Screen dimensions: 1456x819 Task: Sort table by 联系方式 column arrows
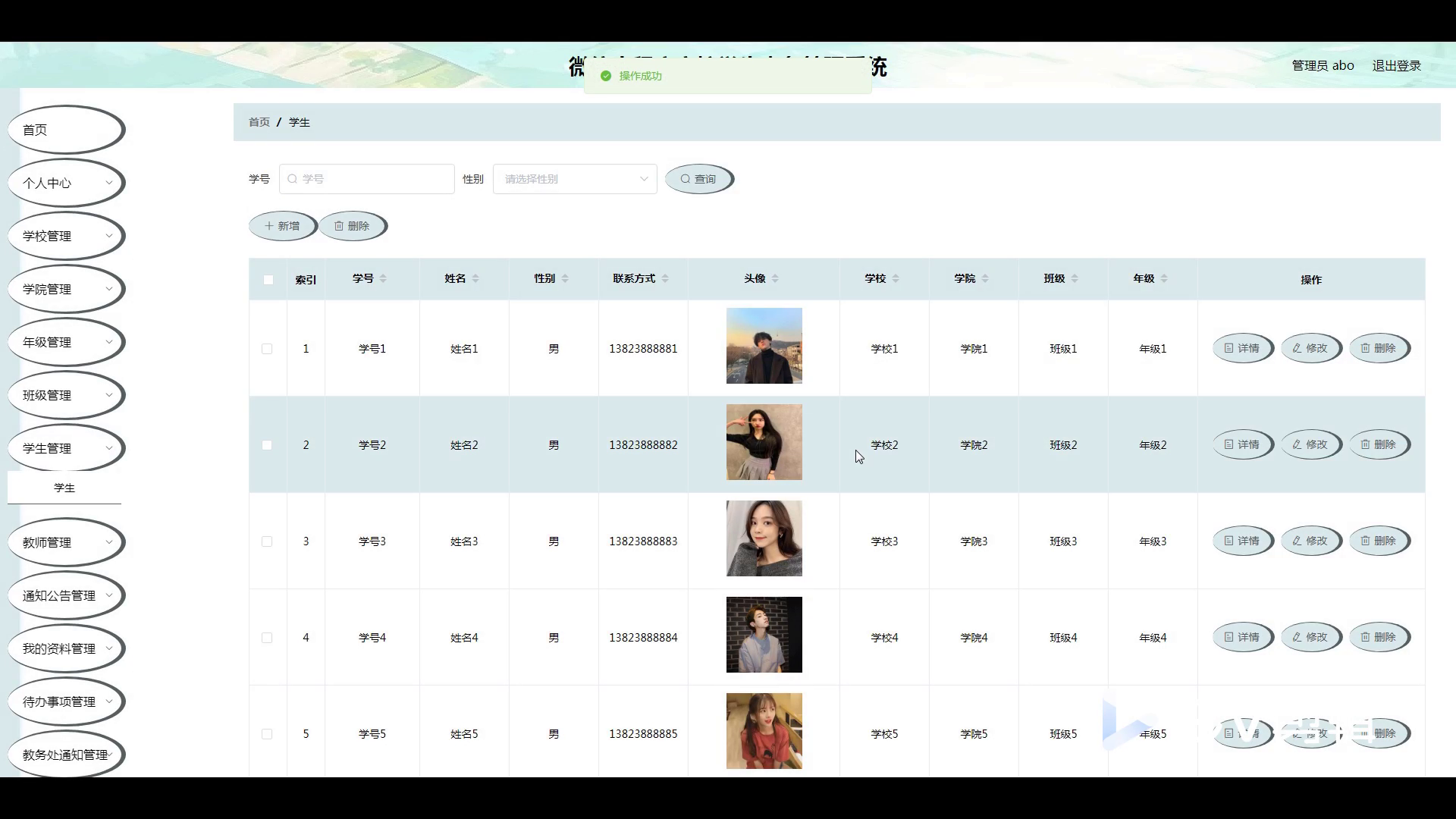point(665,279)
